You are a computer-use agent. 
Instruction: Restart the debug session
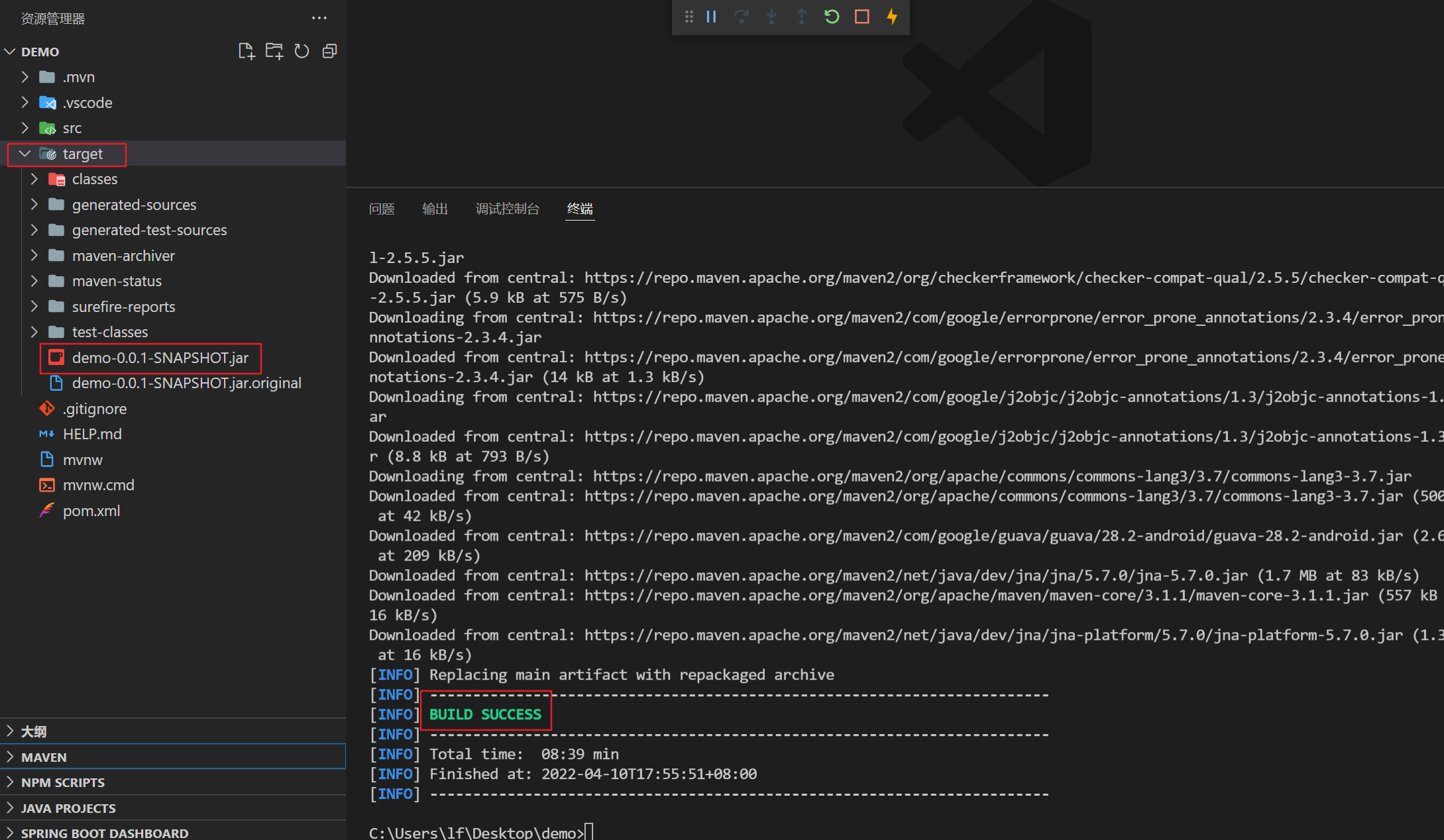point(832,17)
